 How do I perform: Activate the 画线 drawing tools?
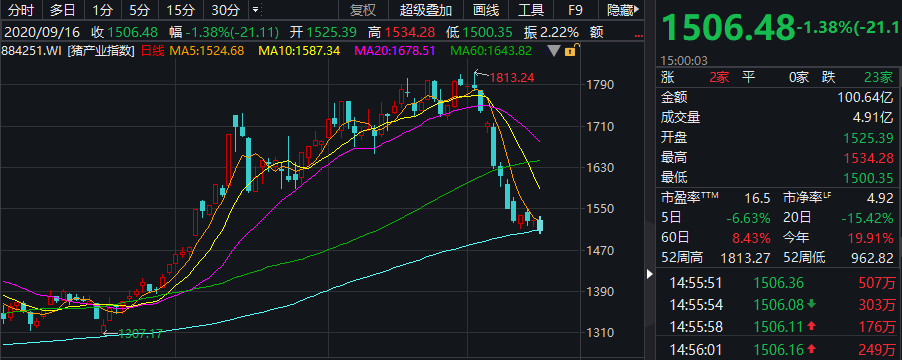coord(486,10)
